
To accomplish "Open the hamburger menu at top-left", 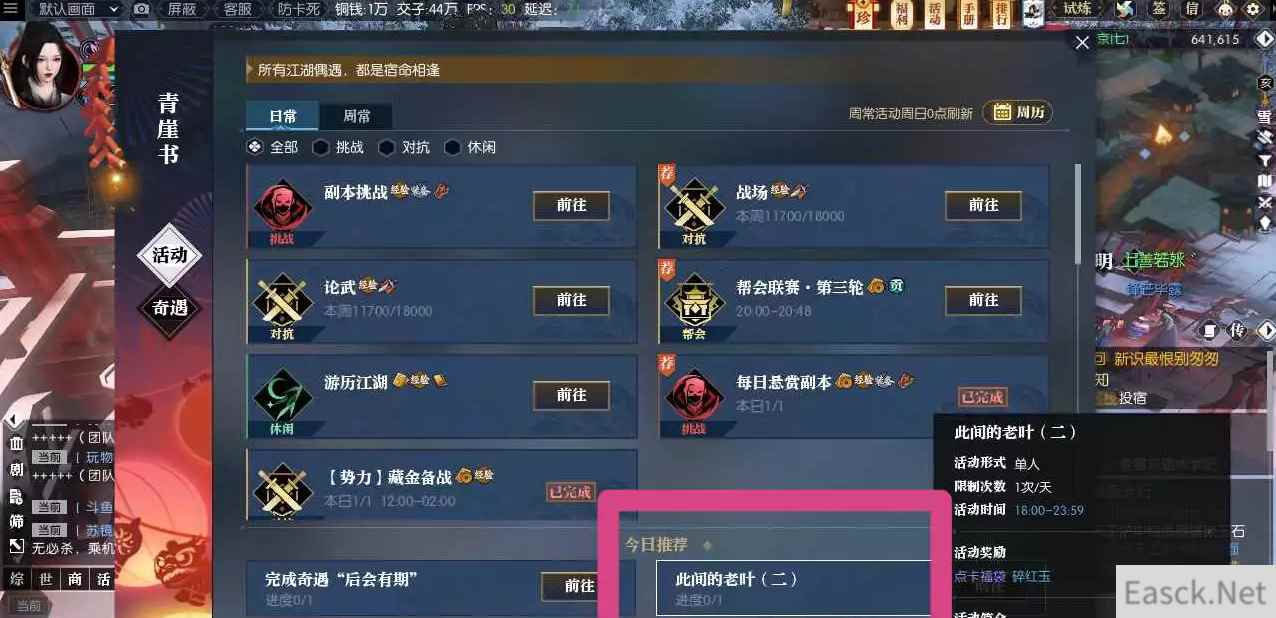I will click(11, 9).
